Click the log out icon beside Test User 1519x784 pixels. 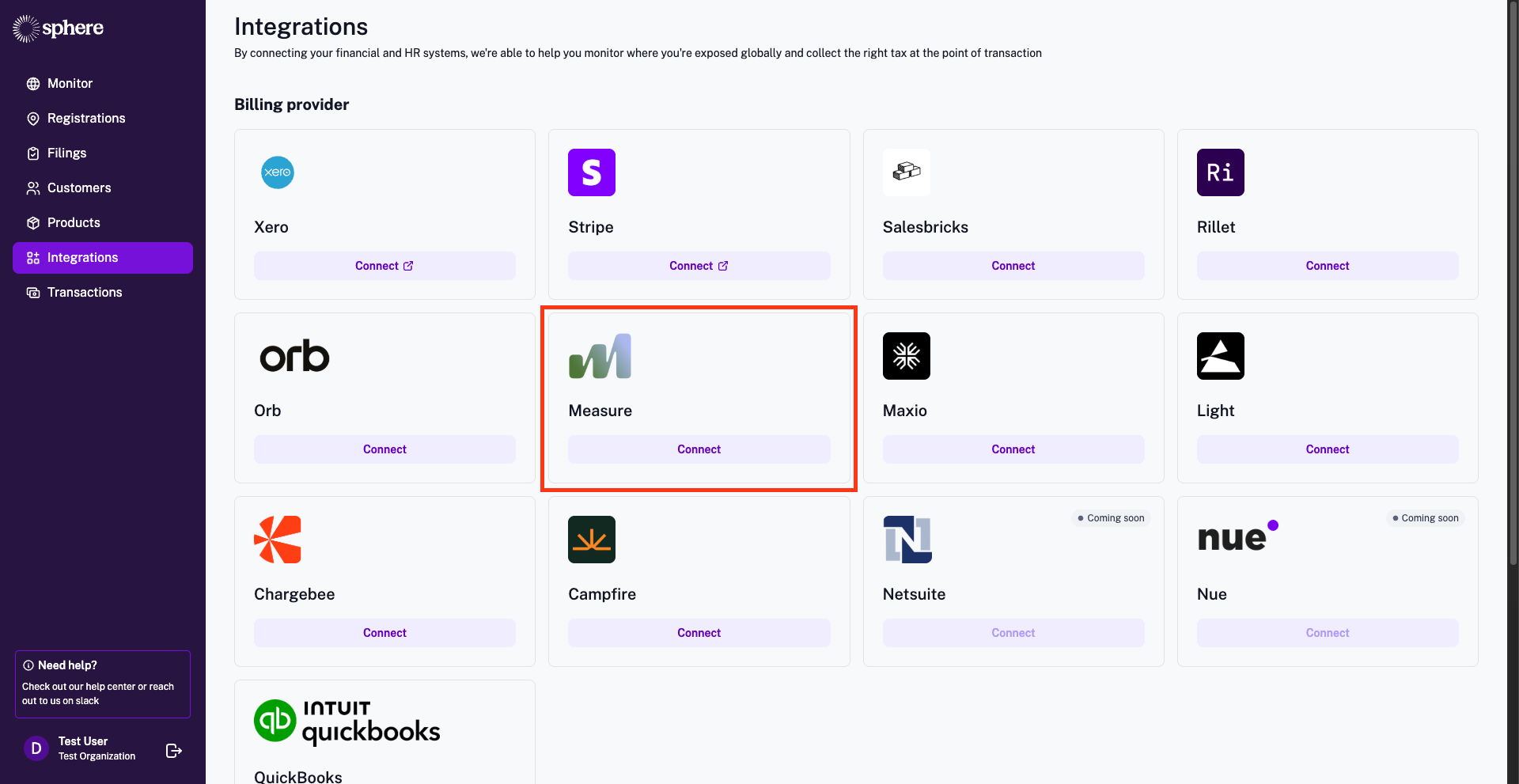click(x=174, y=751)
